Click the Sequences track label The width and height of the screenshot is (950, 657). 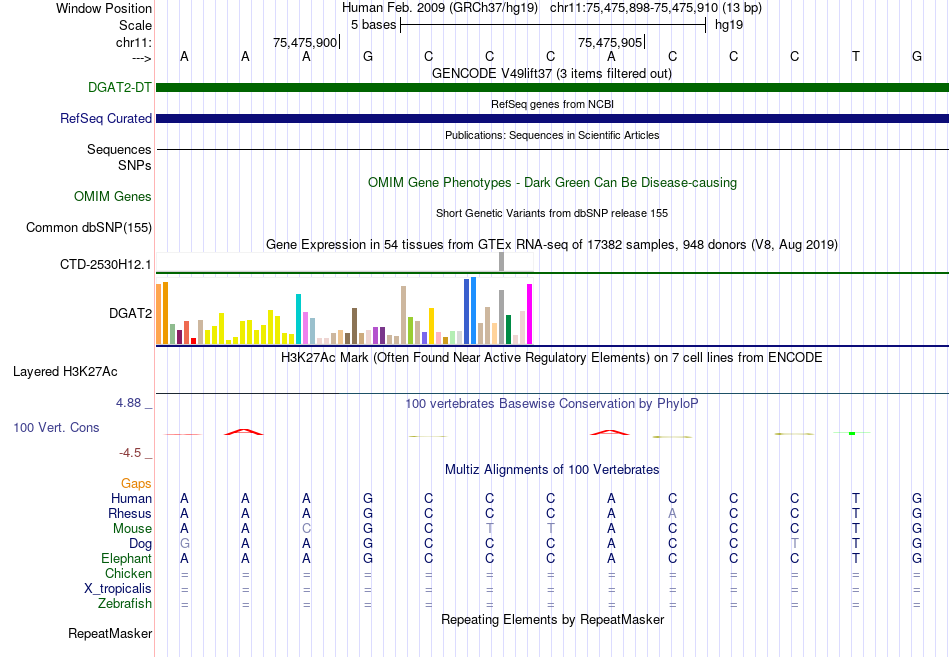(x=119, y=149)
